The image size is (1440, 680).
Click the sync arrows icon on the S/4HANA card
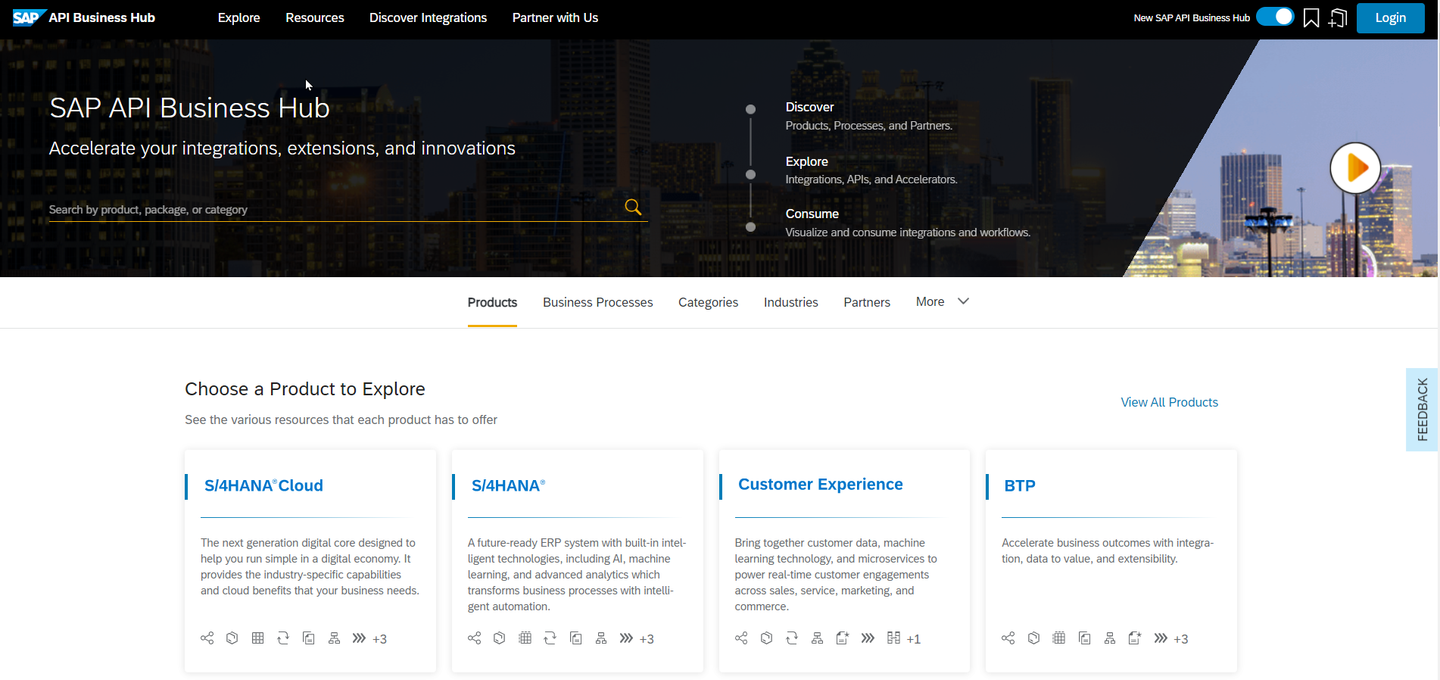pyautogui.click(x=550, y=638)
